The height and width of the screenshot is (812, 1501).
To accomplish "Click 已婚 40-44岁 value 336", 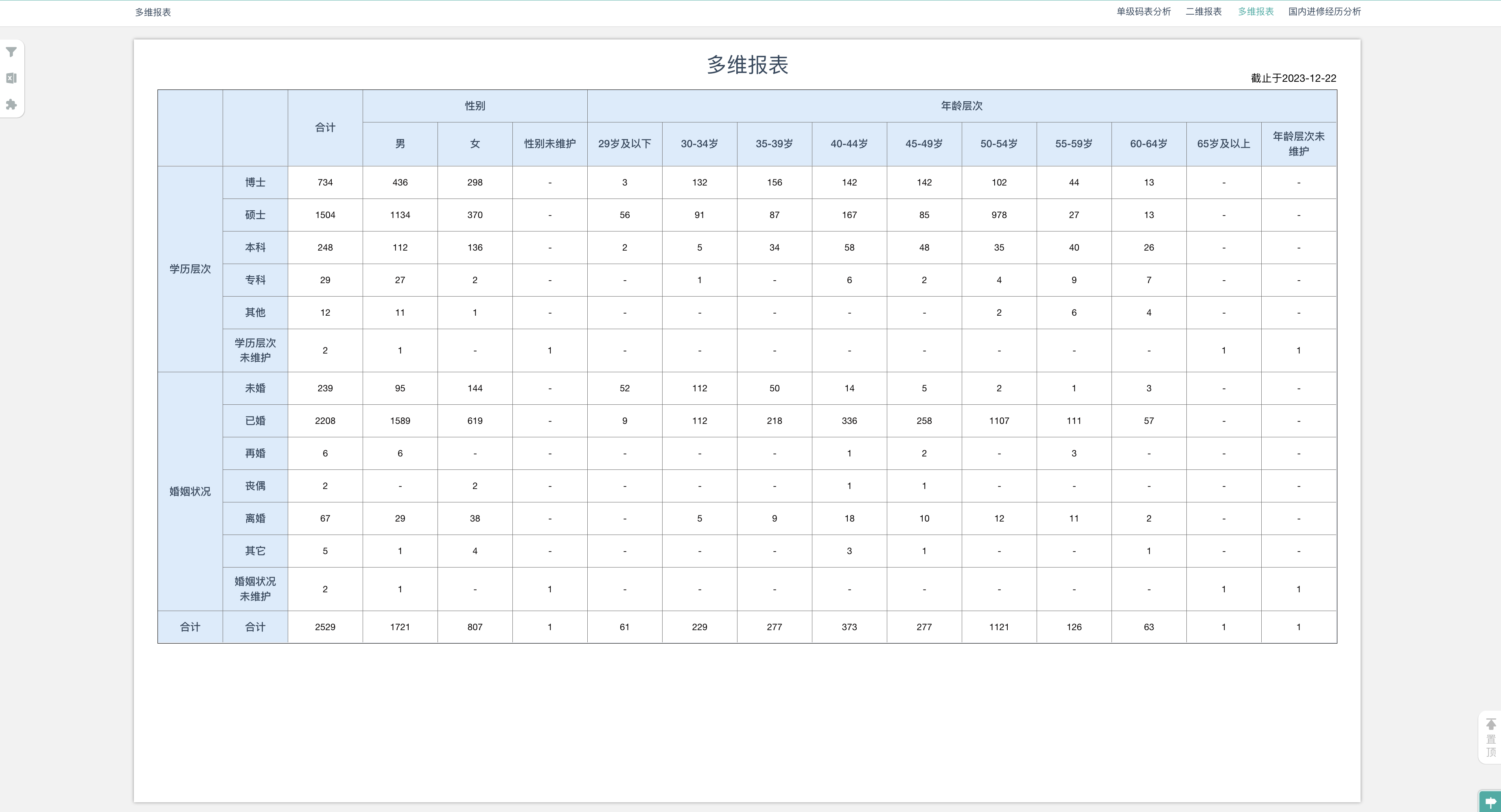I will [x=849, y=421].
